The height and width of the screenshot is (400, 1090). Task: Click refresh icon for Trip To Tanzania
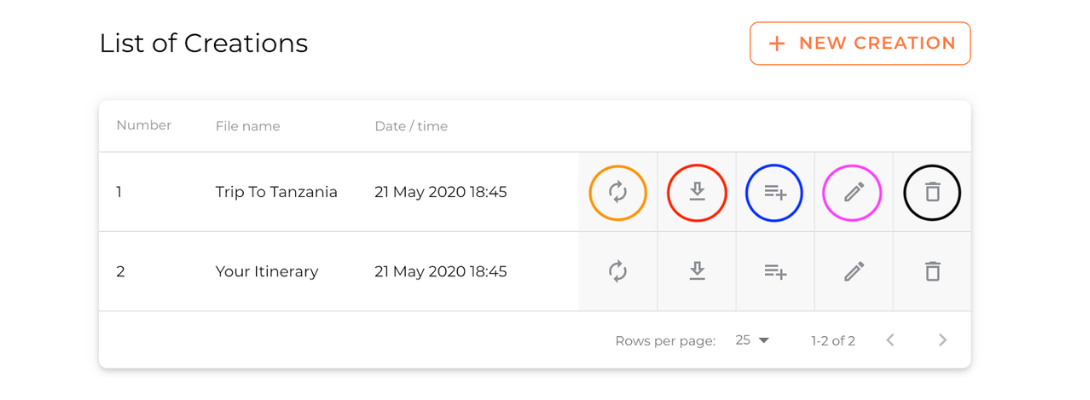click(617, 193)
